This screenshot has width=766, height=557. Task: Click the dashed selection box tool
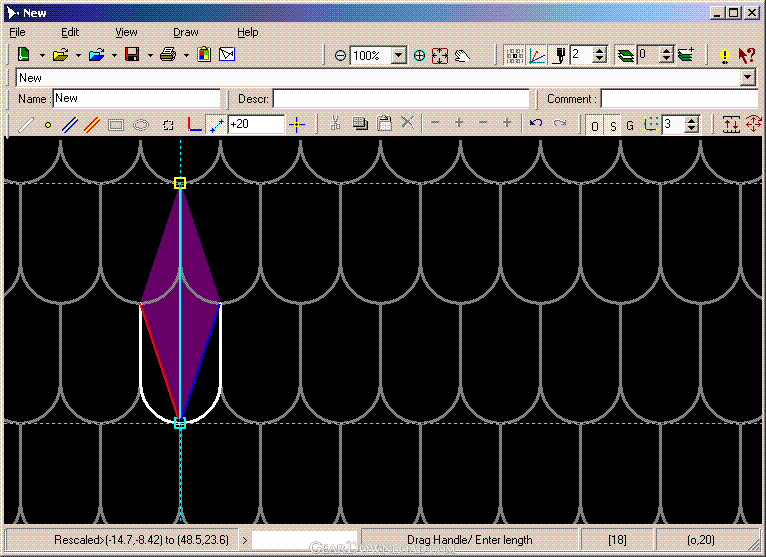pos(168,125)
